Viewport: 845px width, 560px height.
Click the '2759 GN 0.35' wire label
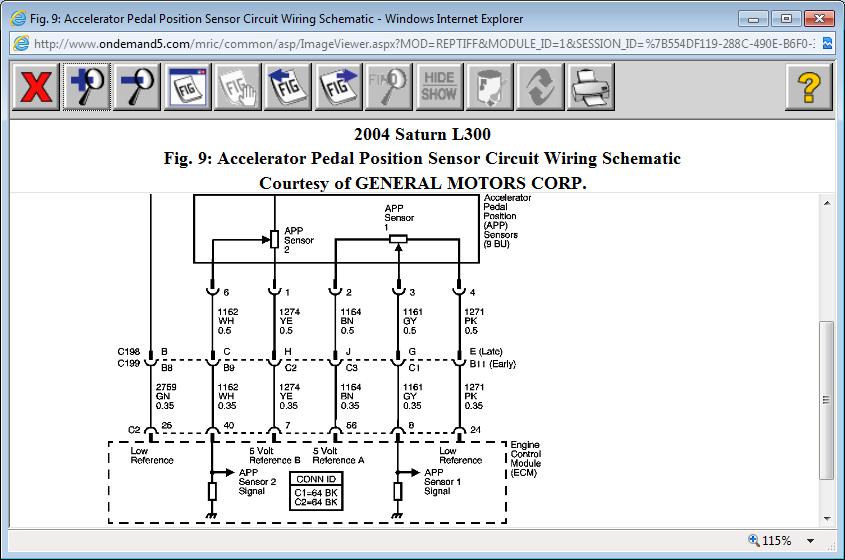click(166, 396)
